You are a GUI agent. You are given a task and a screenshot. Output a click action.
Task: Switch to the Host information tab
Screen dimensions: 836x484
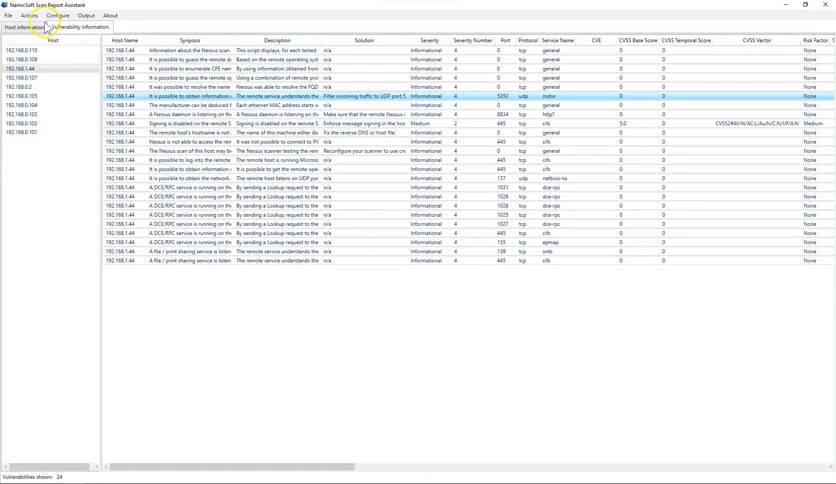(x=24, y=27)
